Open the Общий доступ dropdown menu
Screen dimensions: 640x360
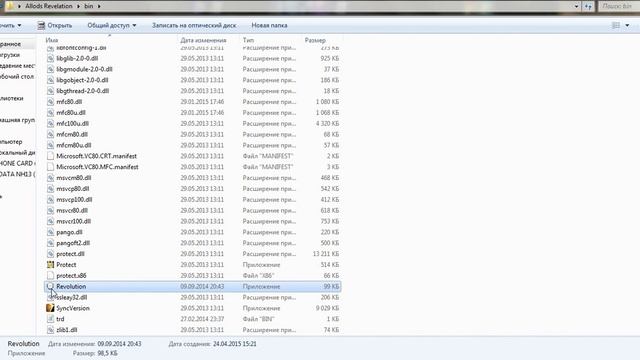pos(111,25)
